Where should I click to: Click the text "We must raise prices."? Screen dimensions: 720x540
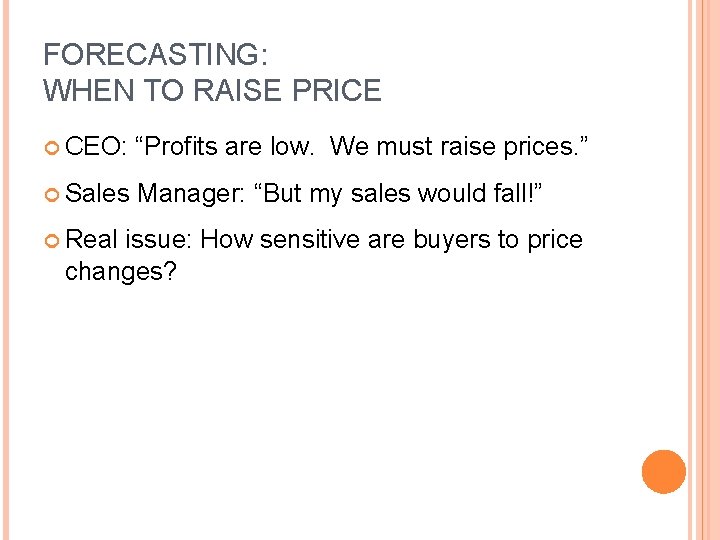tap(460, 148)
